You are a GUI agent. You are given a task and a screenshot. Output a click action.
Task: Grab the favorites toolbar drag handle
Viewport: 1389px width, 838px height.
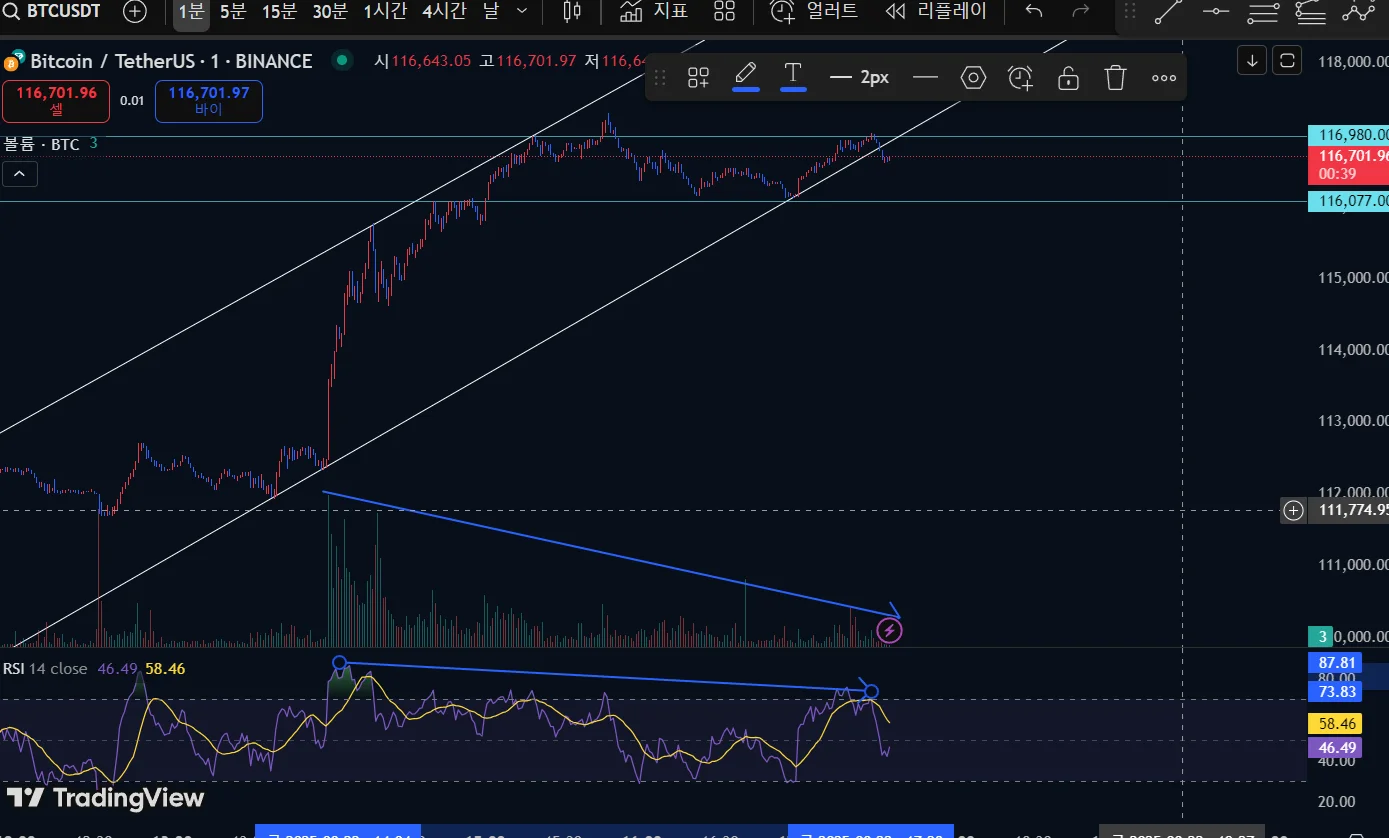click(1130, 12)
